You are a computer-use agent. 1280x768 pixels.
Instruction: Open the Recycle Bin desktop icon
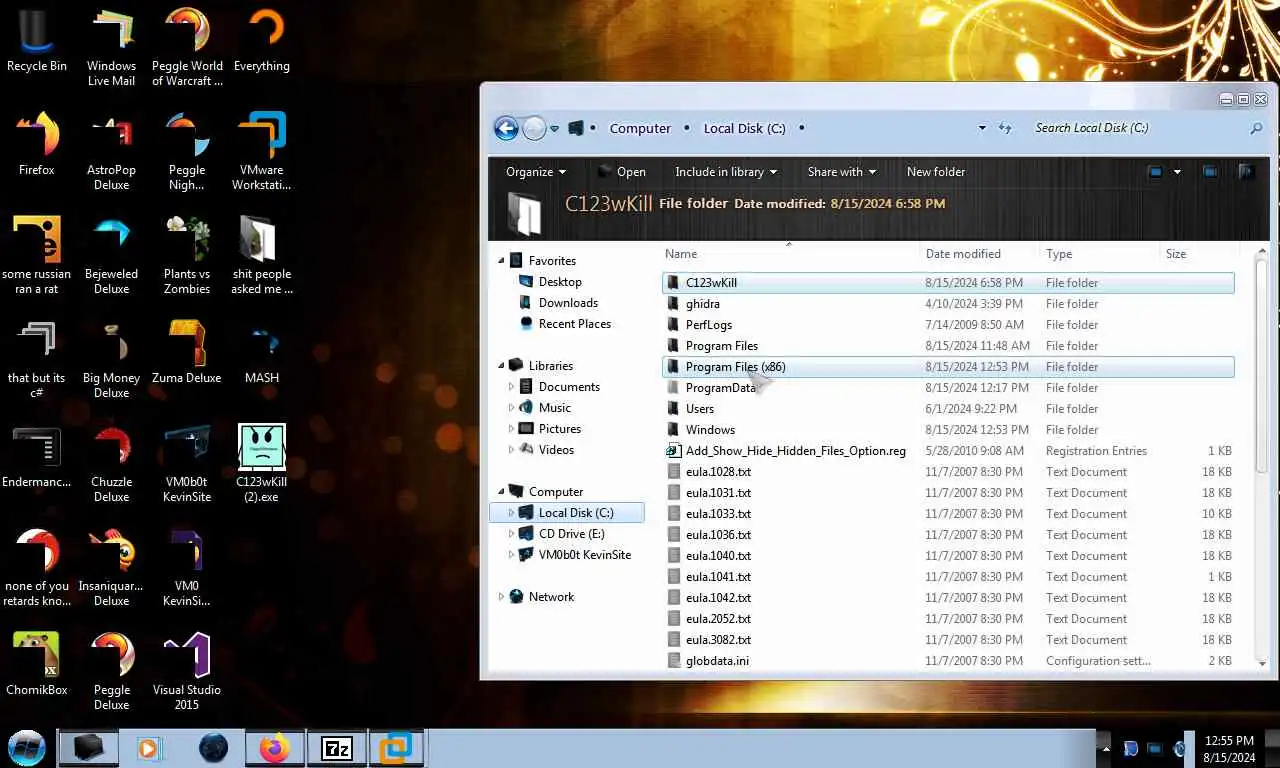click(x=37, y=41)
